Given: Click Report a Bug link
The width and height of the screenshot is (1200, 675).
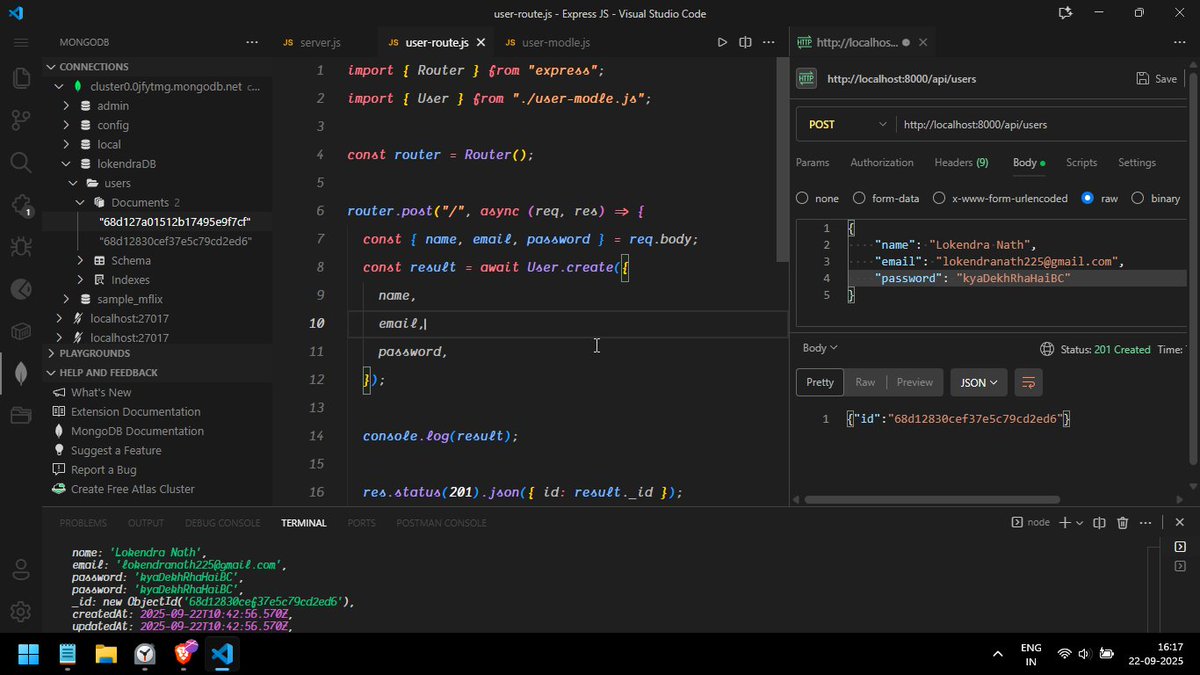Looking at the screenshot, I should pos(104,470).
